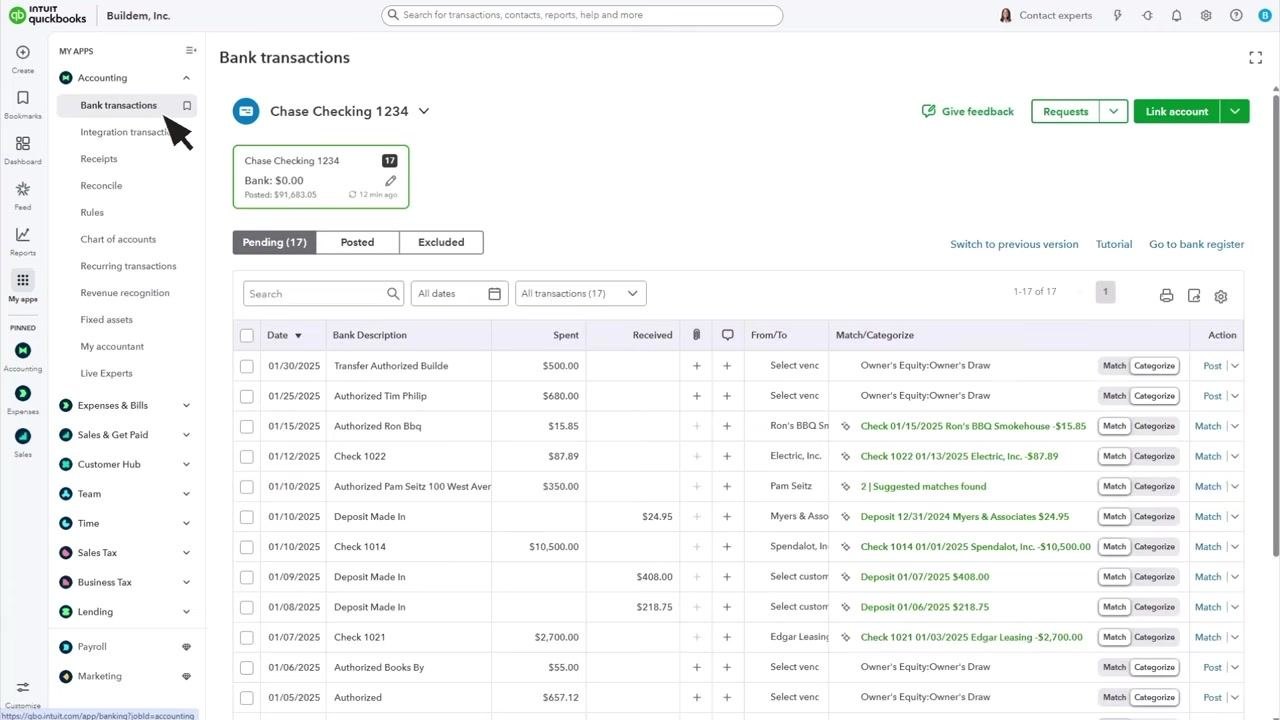Collapse the My Apps sidebar menu
The width and height of the screenshot is (1280, 720).
pyautogui.click(x=191, y=51)
